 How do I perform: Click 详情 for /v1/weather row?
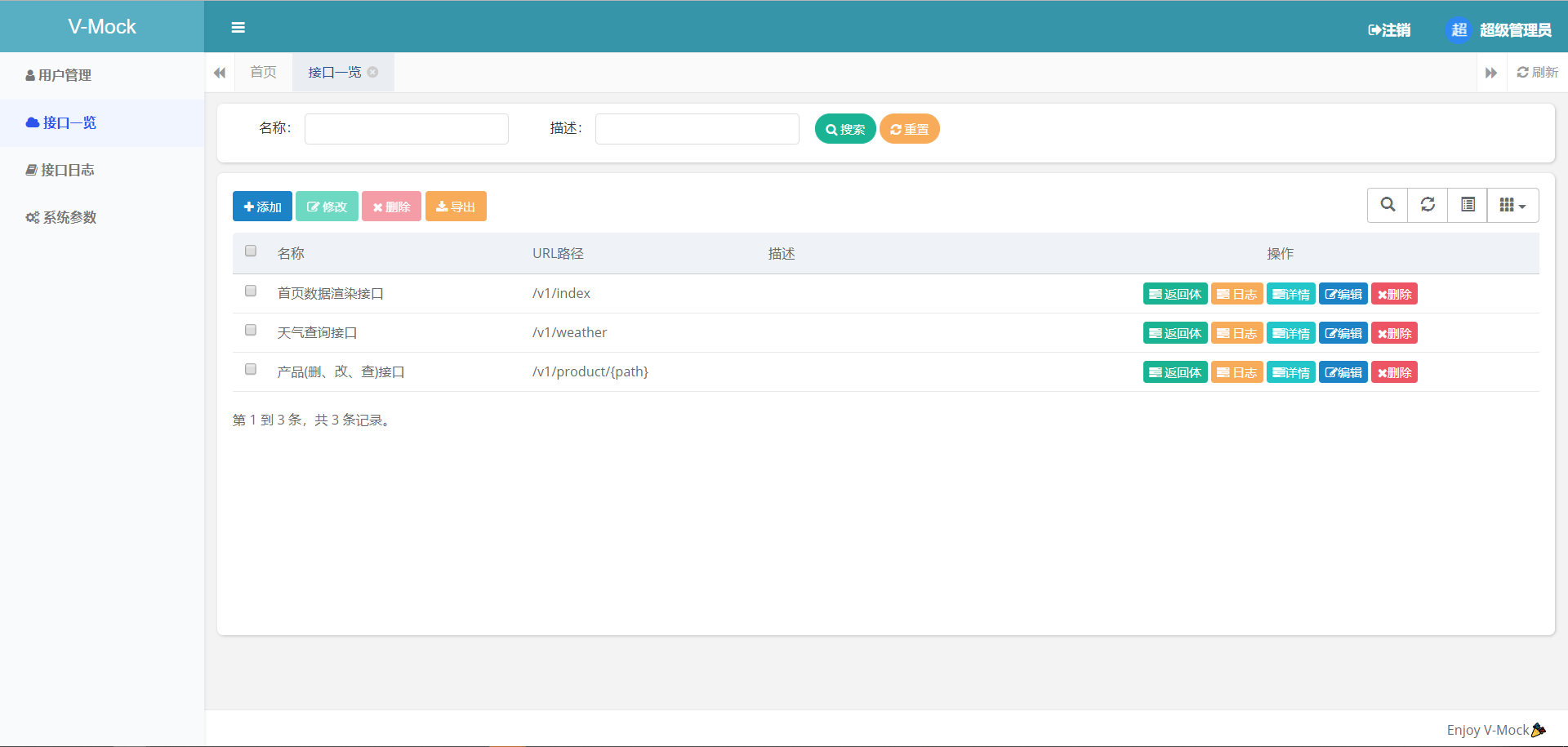[1291, 333]
